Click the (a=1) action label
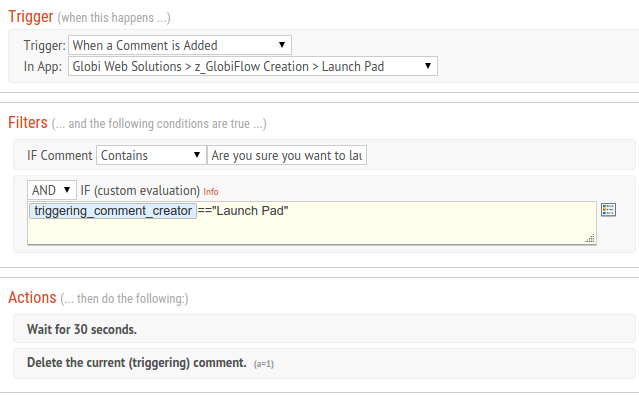Screen dimensions: 639x395 point(264,364)
